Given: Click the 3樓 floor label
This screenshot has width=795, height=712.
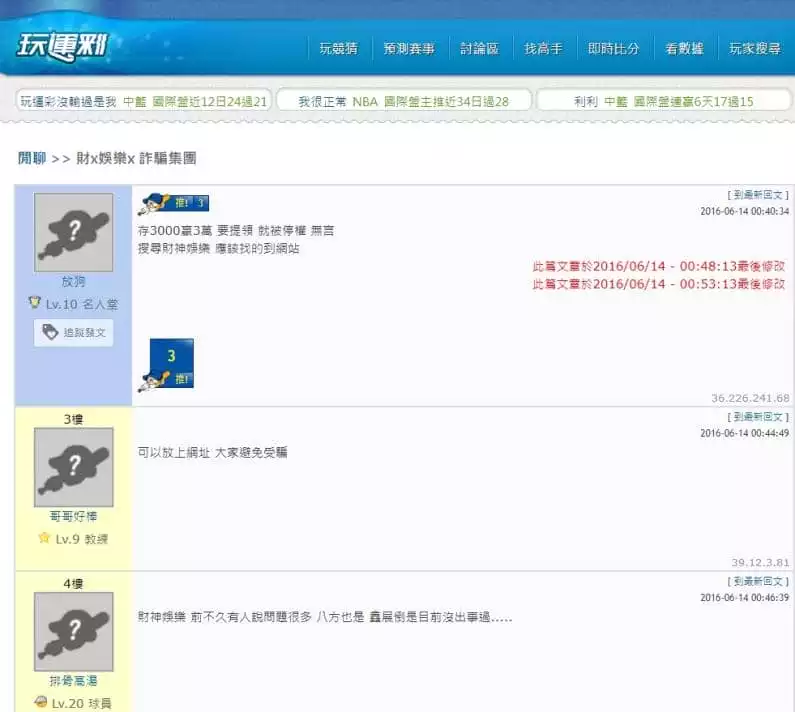Looking at the screenshot, I should 74,420.
